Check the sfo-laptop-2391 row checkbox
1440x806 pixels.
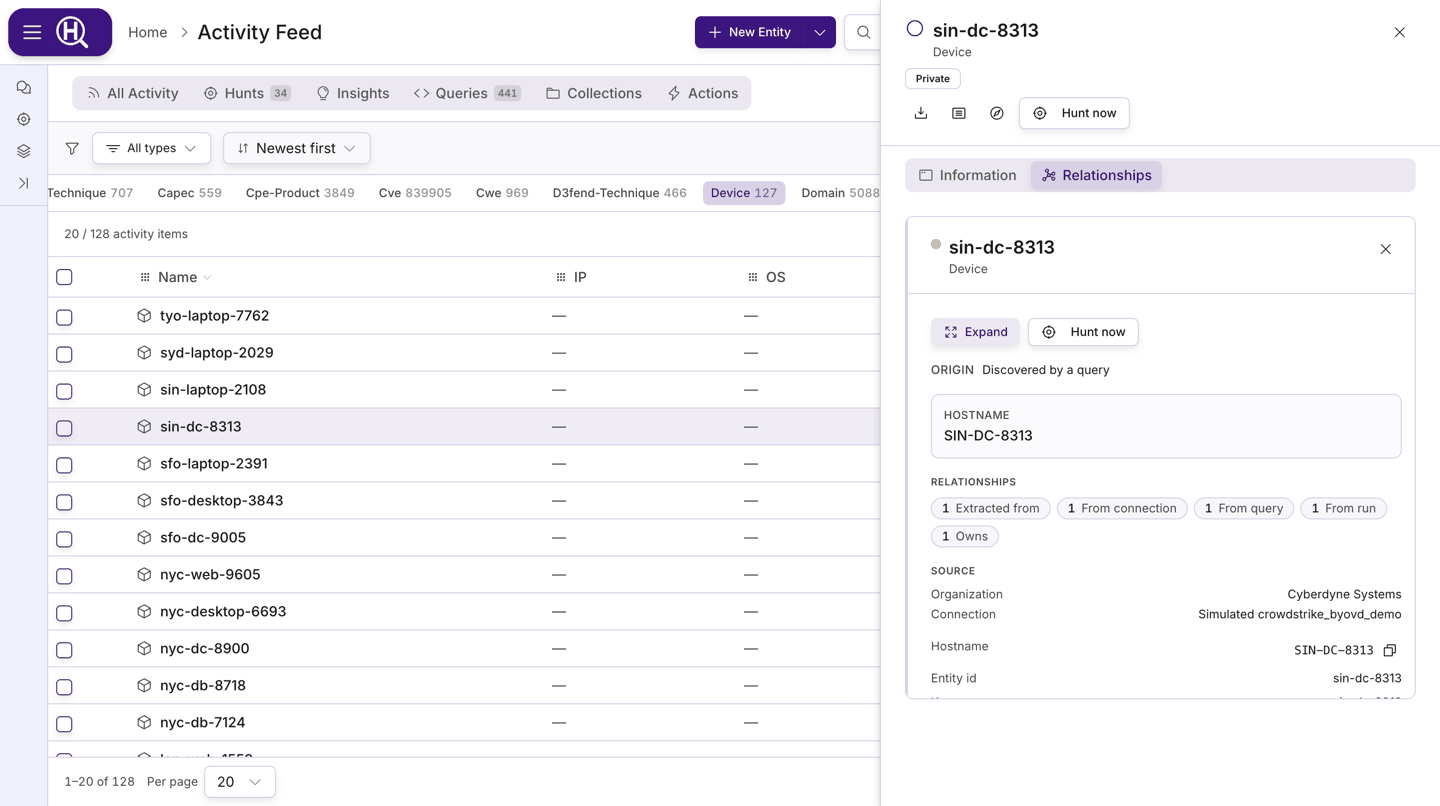click(64, 465)
